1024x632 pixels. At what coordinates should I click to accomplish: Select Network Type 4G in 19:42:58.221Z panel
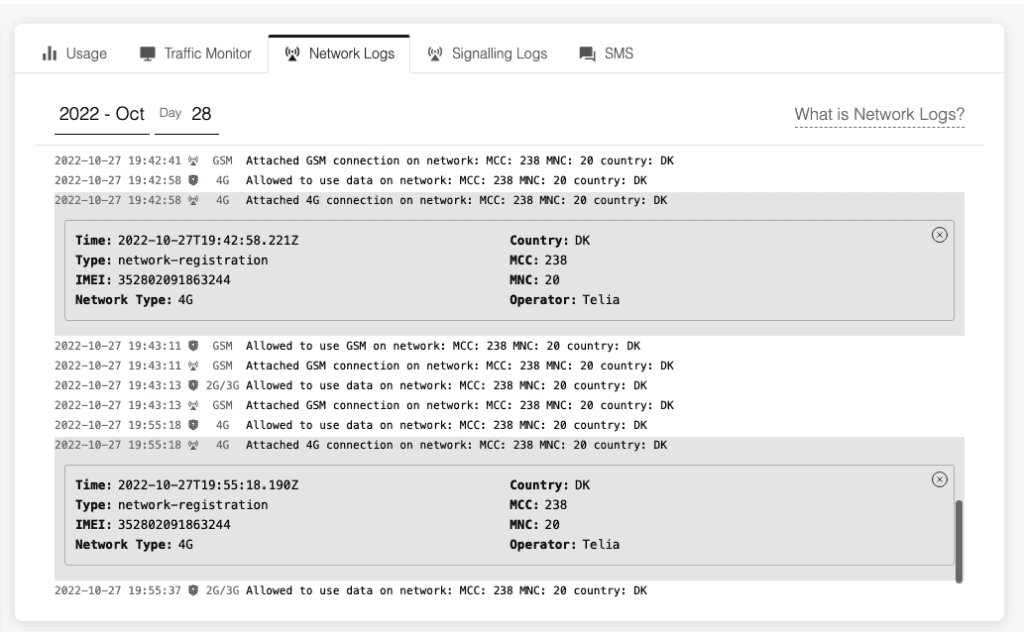[x=185, y=300]
